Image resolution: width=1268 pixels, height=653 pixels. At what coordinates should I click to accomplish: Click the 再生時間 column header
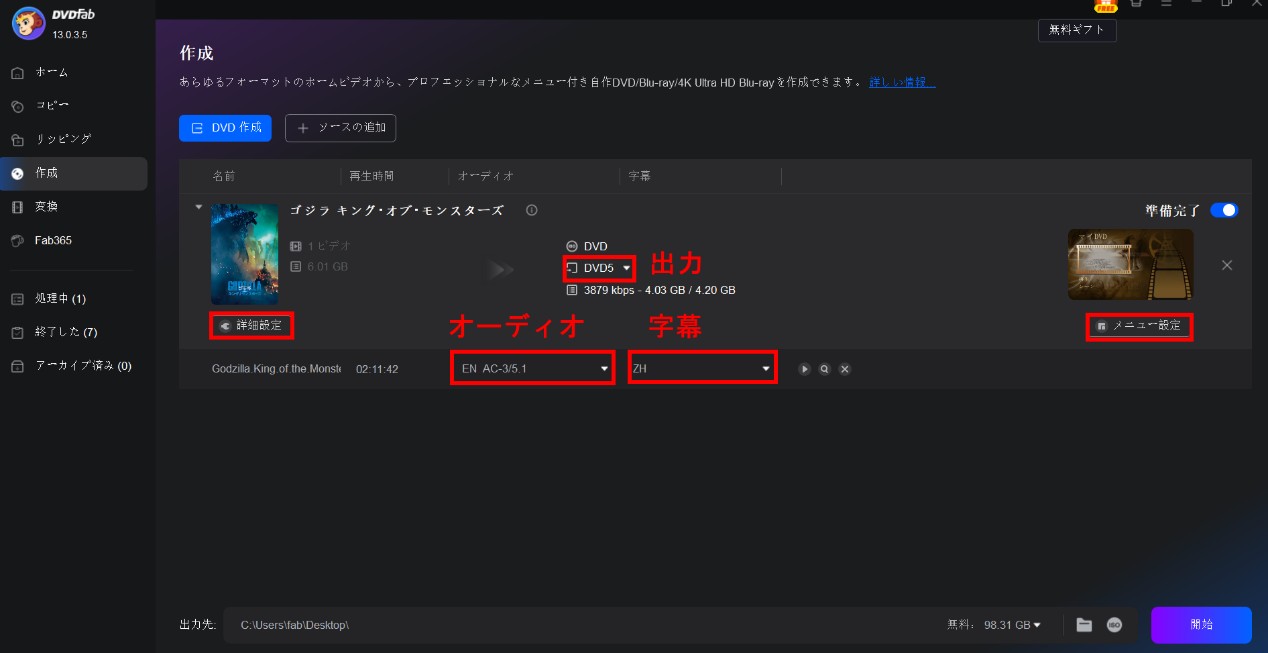coord(372,176)
